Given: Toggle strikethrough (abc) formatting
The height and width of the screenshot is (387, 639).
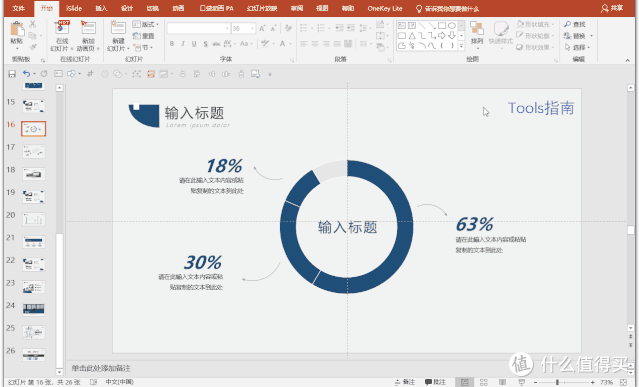Looking at the screenshot, I should (x=216, y=44).
